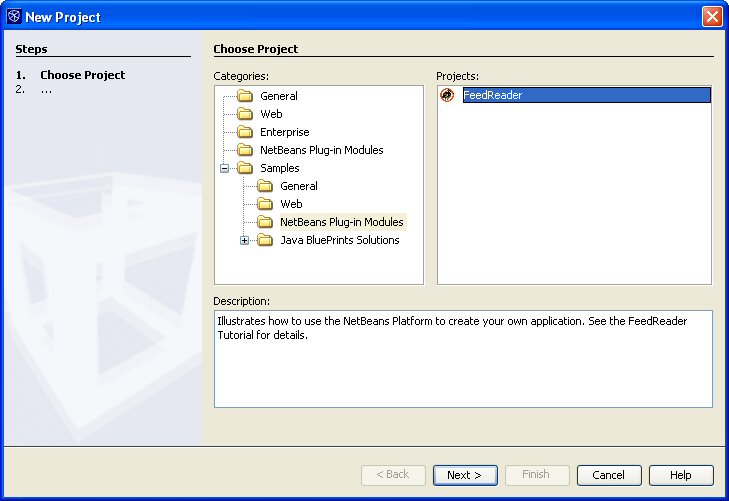Screen dimensions: 729x501
Task: Click the Java BluePrints Solutions folder icon
Action: tap(265, 240)
